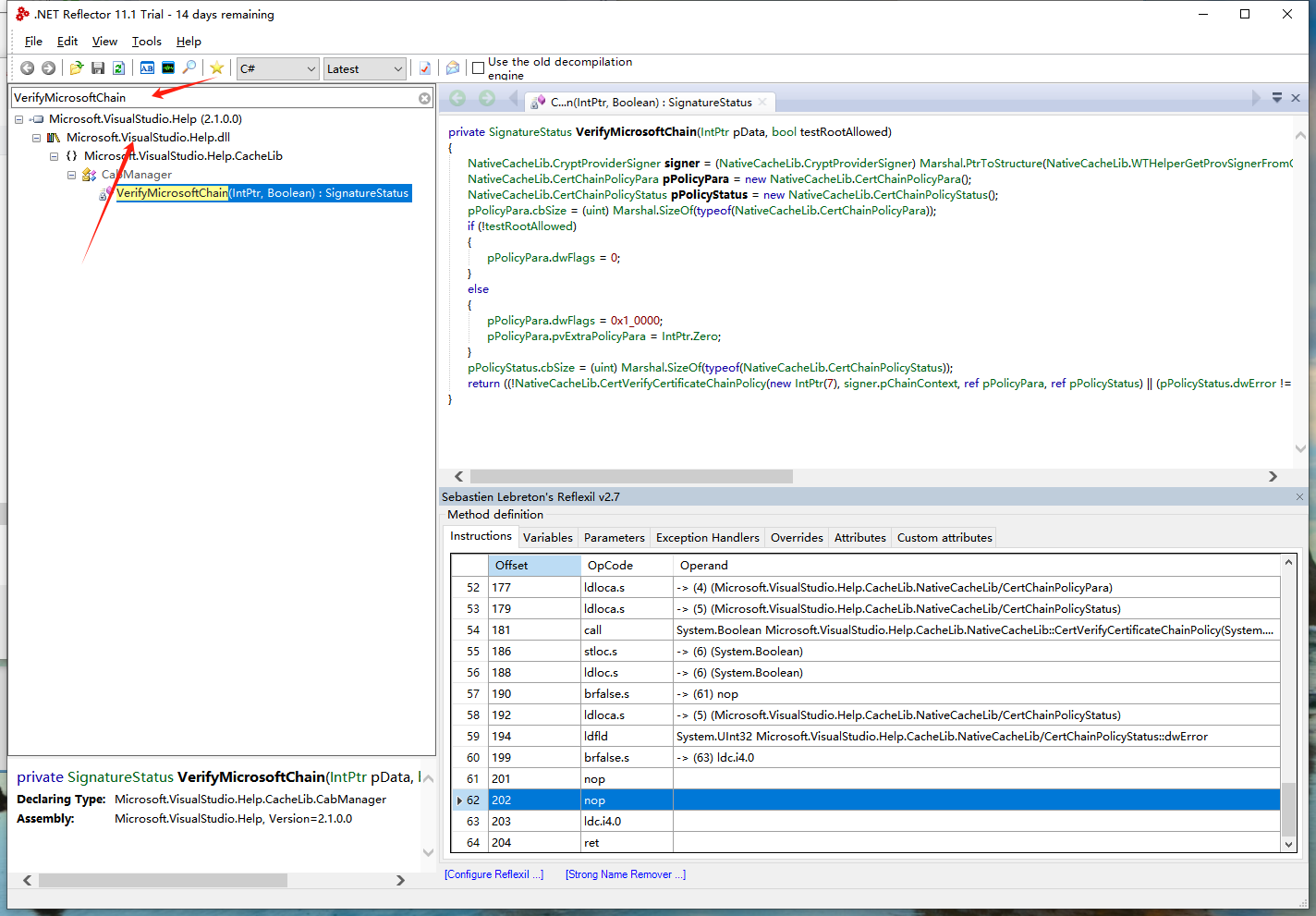This screenshot has width=1316, height=916.
Task: Switch to the Attributes tab
Action: pos(860,538)
